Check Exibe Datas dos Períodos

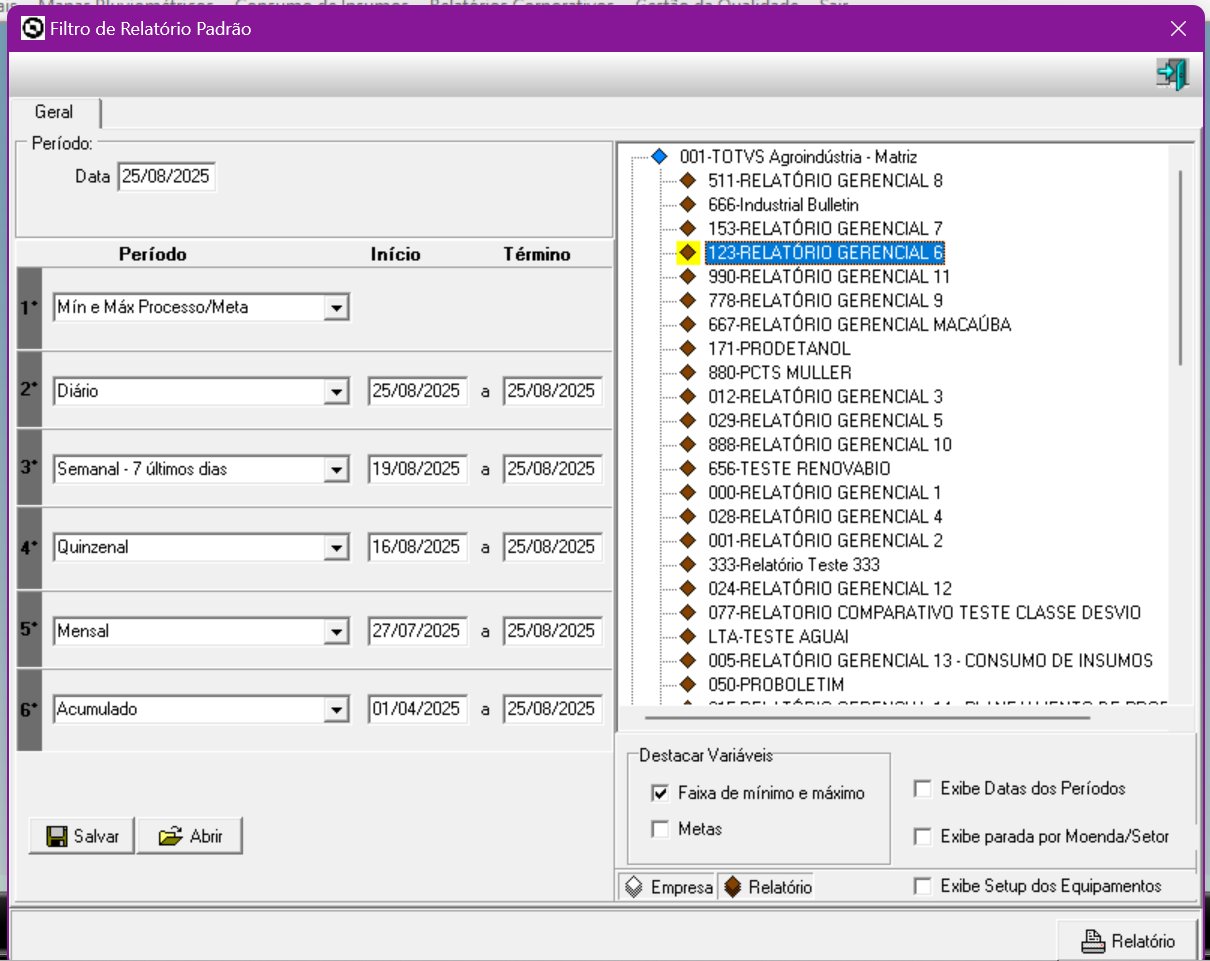coord(923,789)
